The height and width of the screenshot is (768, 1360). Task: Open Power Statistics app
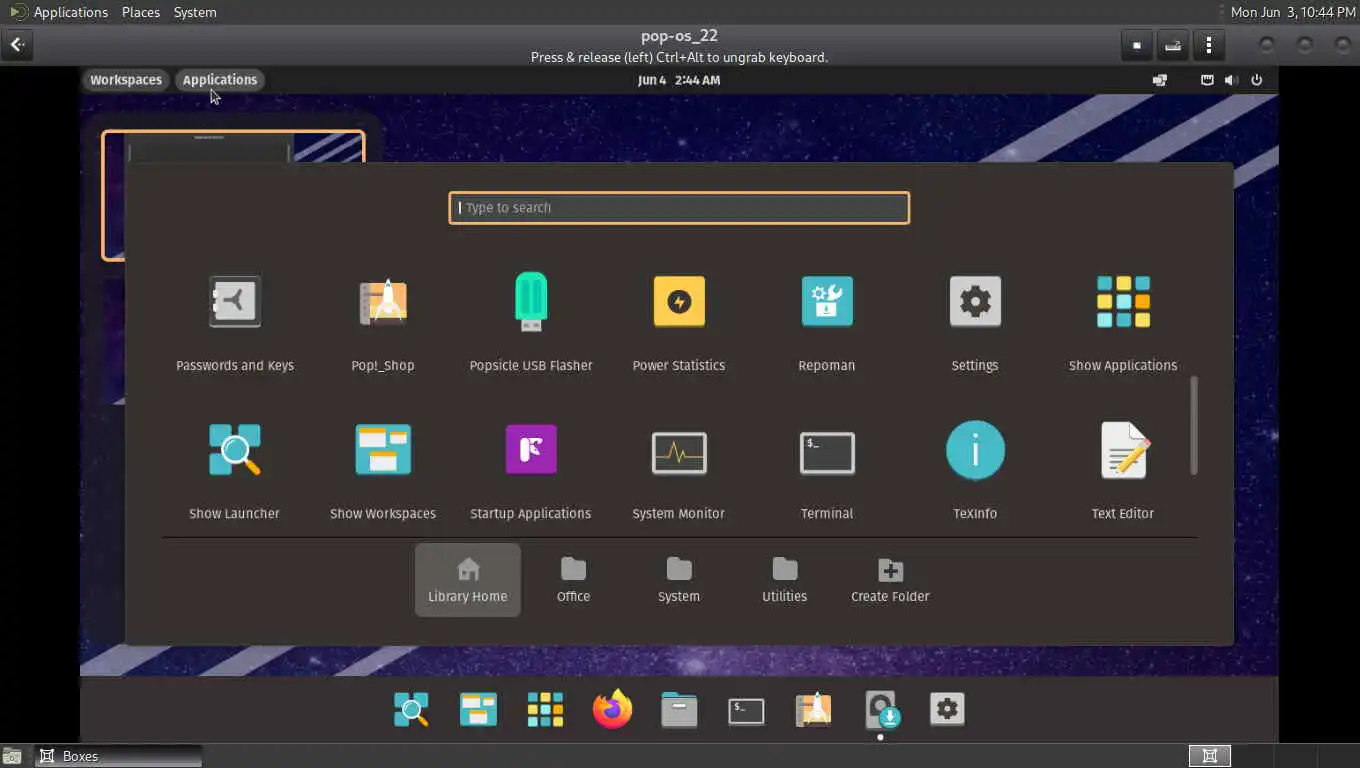[x=679, y=323]
